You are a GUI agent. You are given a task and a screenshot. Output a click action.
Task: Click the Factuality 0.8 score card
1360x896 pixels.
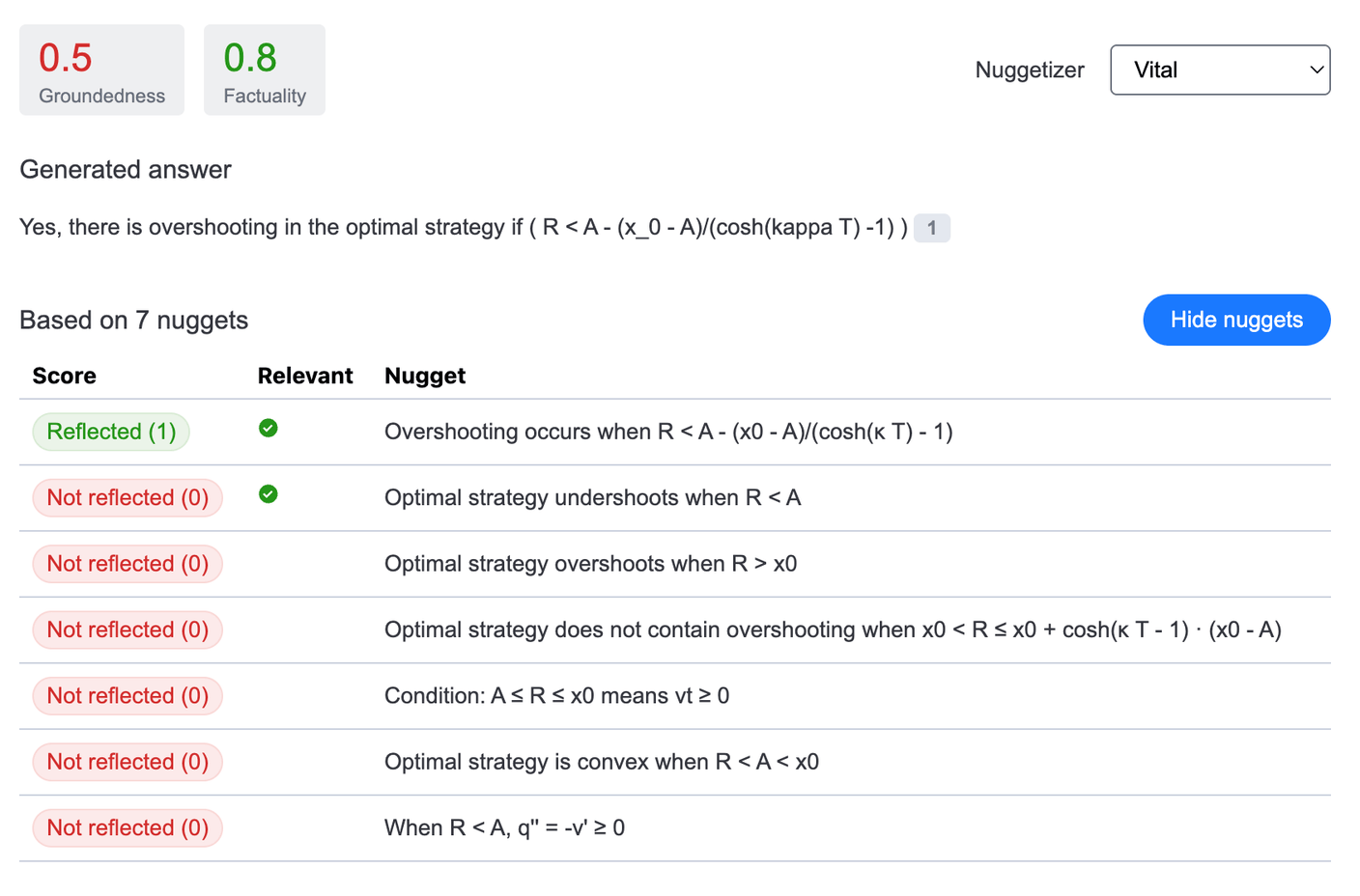click(x=264, y=70)
